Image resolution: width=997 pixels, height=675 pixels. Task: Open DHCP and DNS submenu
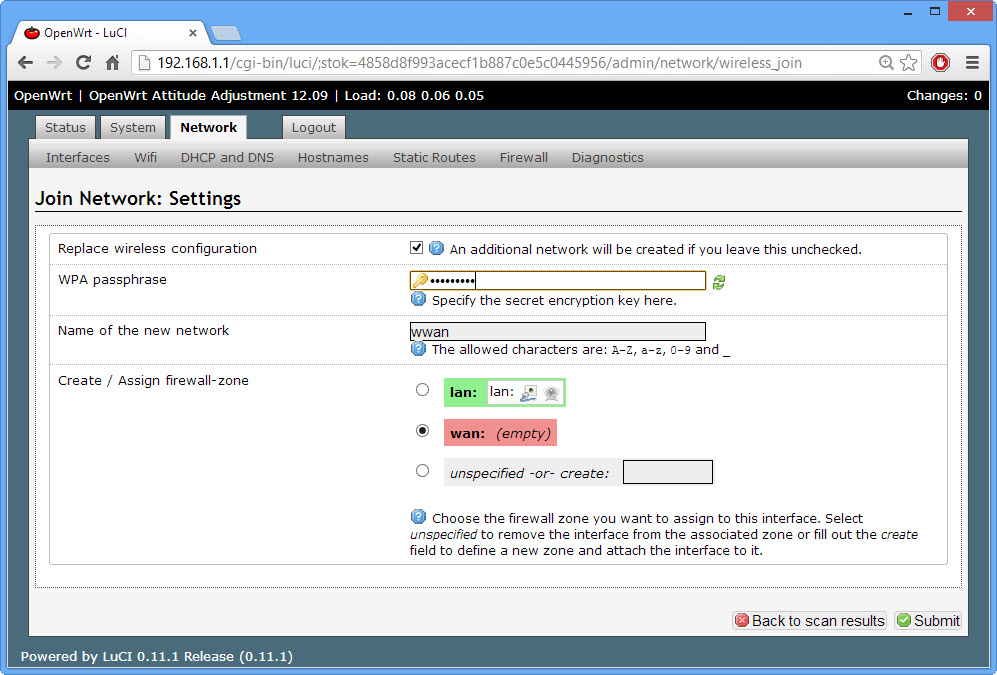[227, 157]
